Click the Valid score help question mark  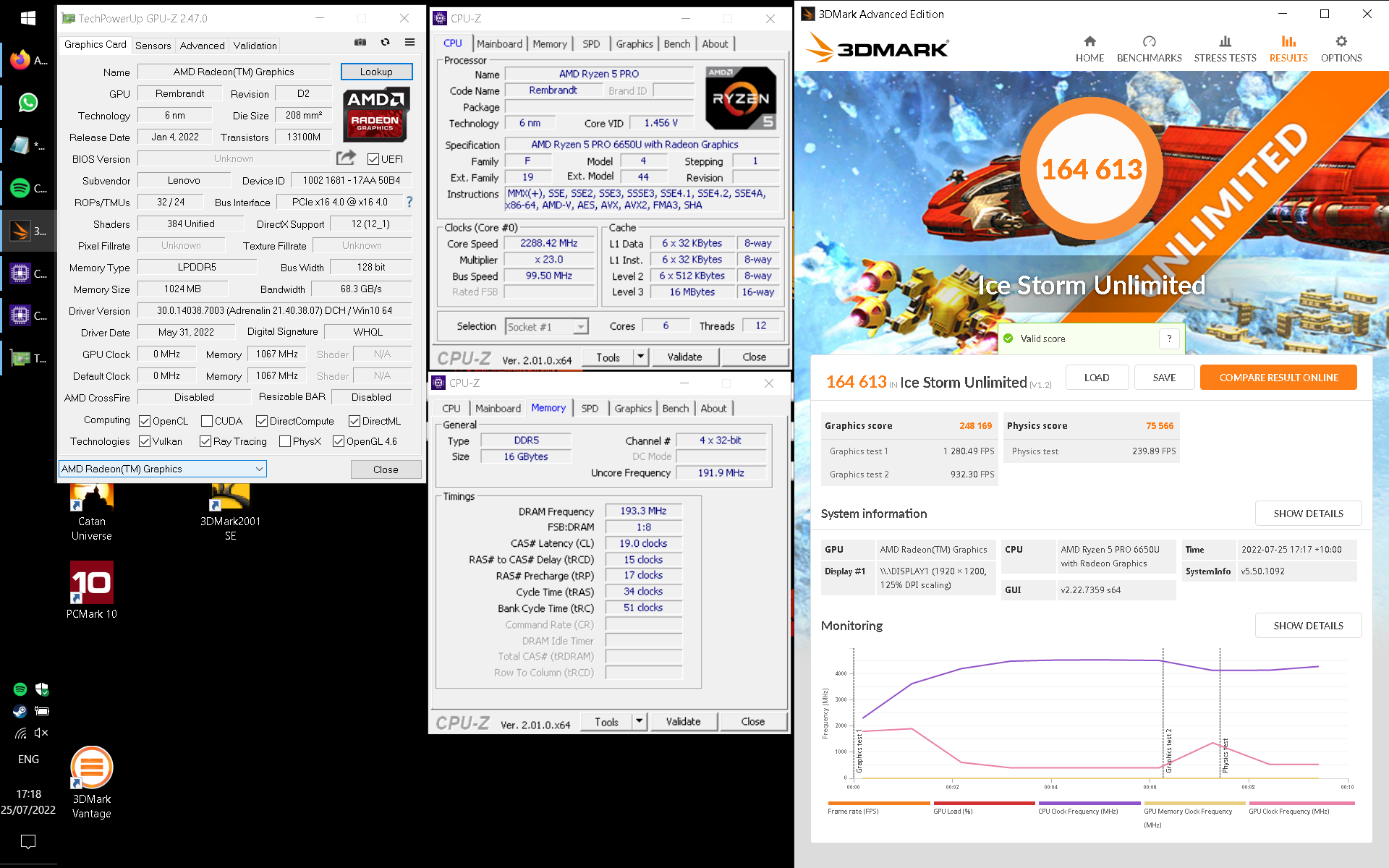coord(1169,339)
